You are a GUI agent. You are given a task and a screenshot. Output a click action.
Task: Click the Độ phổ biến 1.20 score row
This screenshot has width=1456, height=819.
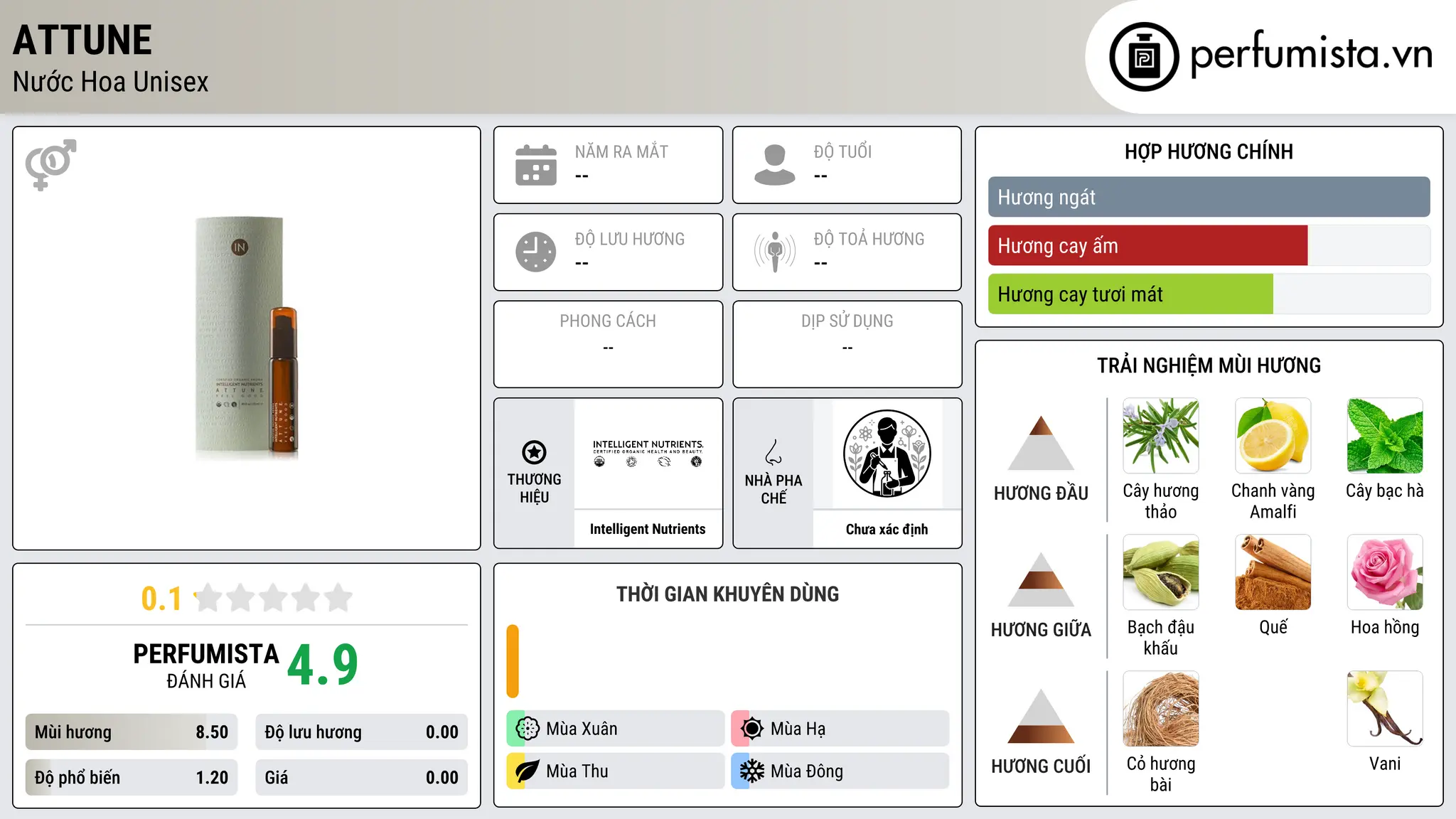click(132, 778)
